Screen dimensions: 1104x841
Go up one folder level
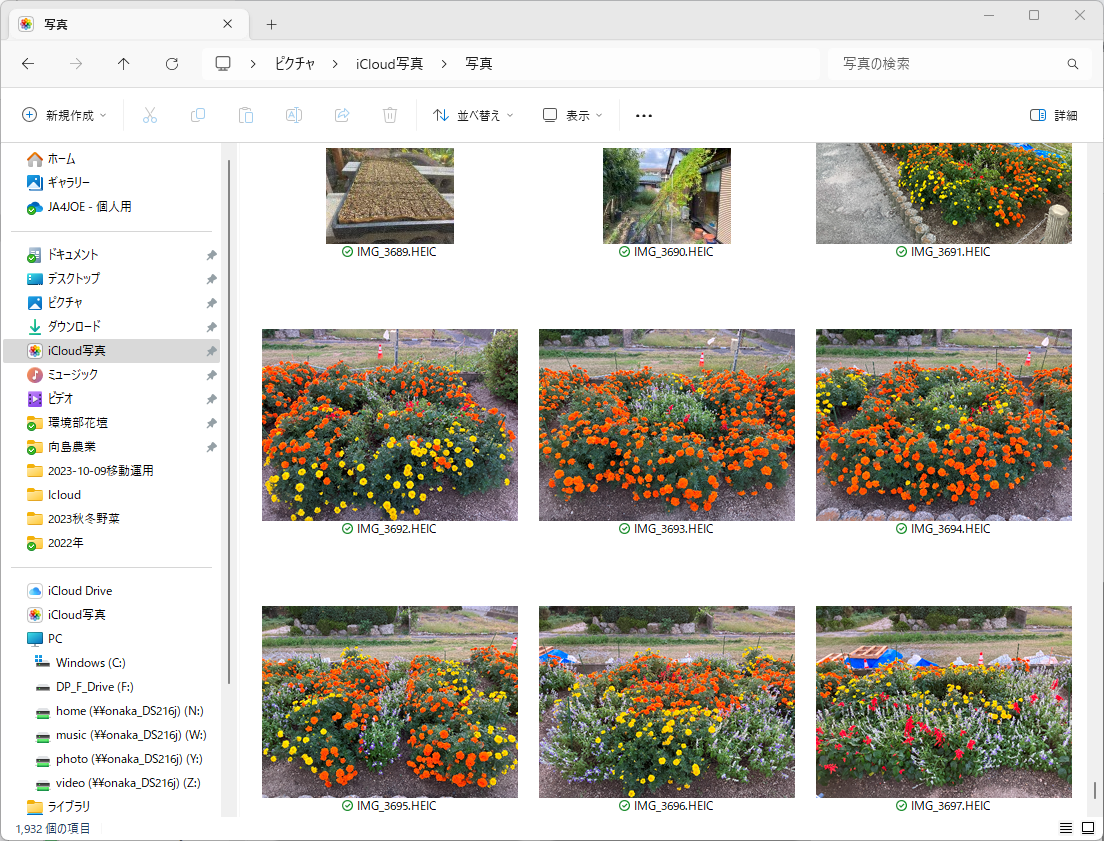124,64
